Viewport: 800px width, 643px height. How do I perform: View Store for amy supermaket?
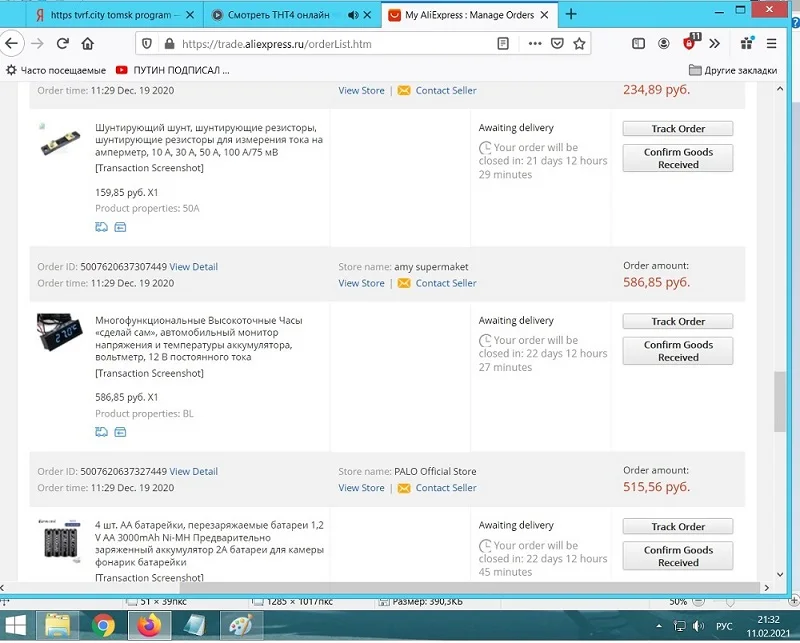(x=361, y=283)
